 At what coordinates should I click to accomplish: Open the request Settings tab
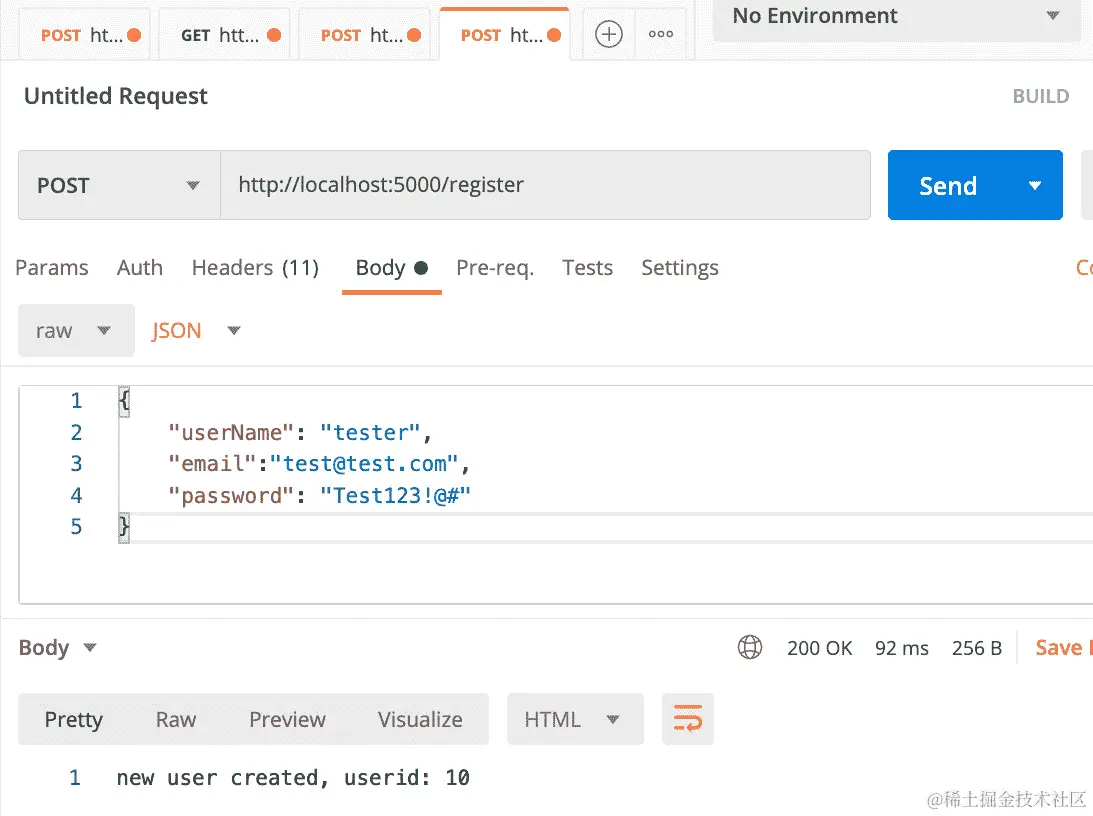[x=680, y=268]
